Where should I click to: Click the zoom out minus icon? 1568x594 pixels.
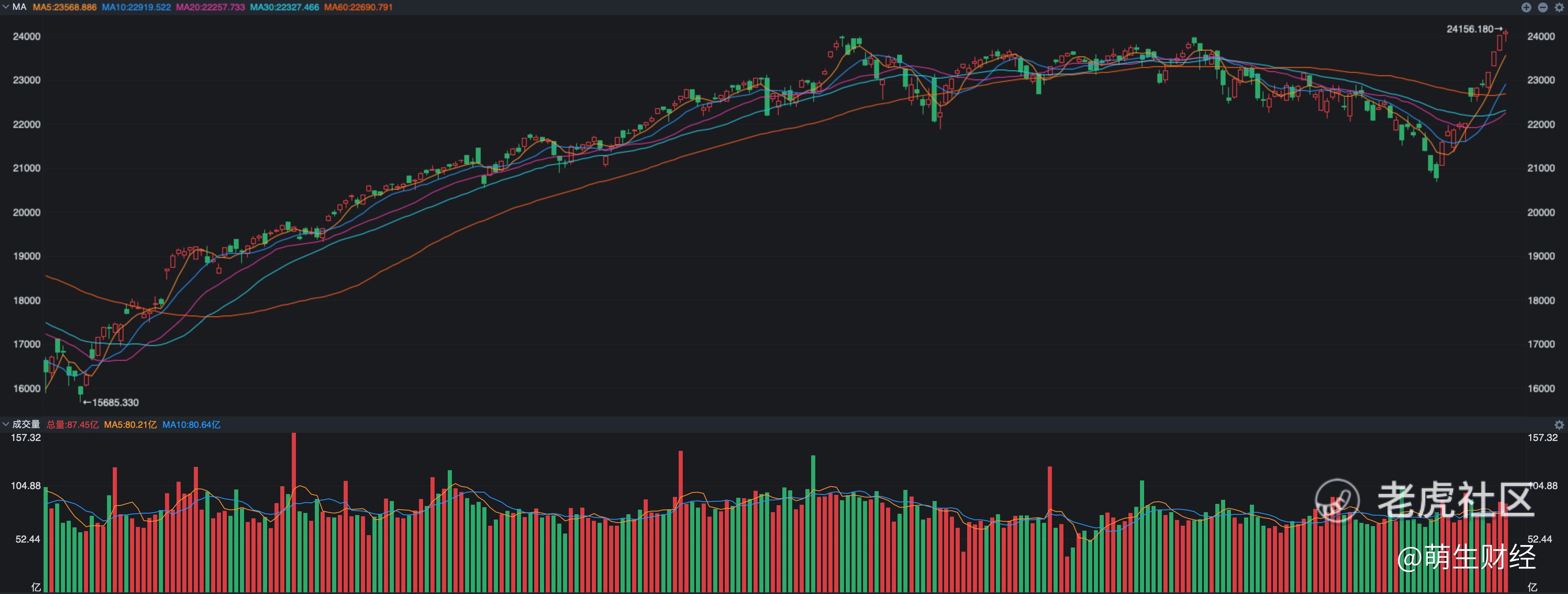pos(1542,7)
